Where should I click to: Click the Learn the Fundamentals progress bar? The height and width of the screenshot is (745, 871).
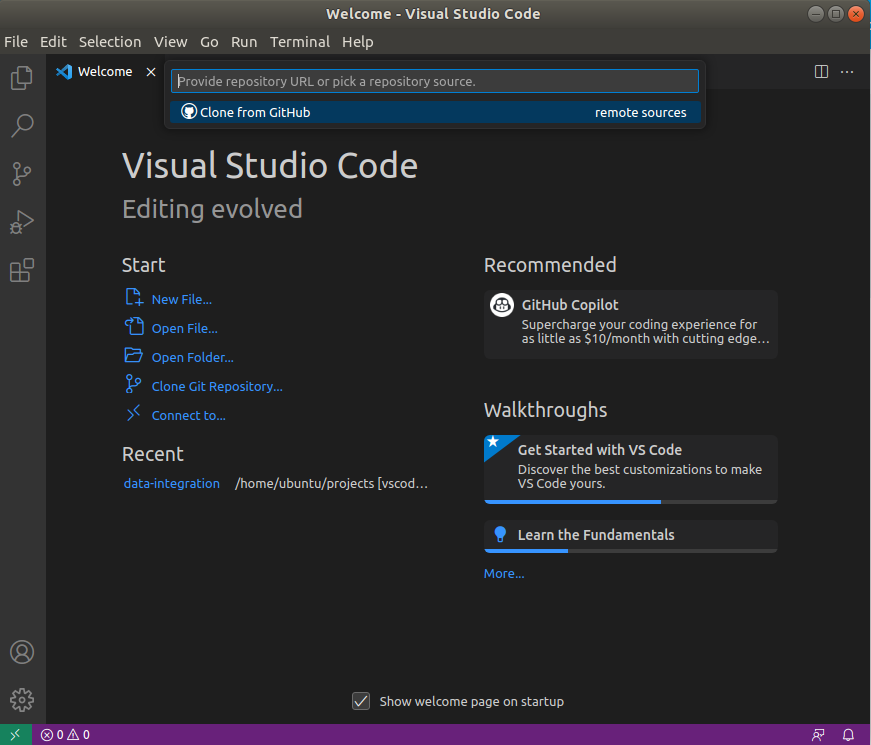(630, 551)
